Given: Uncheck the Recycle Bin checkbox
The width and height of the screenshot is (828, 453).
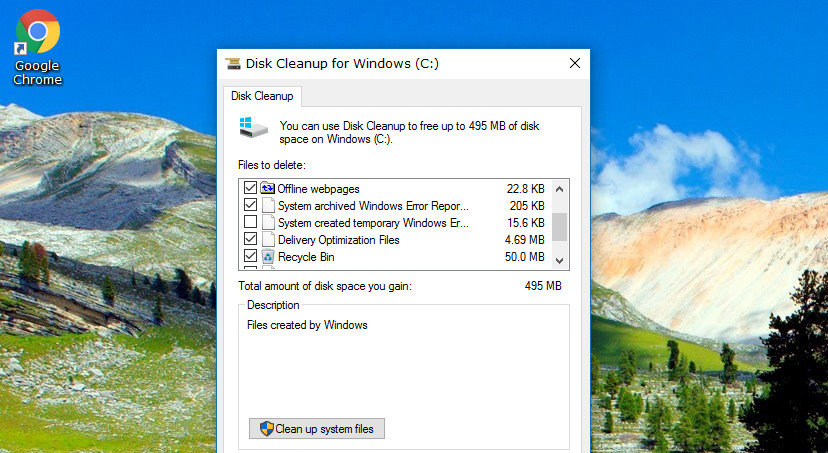Looking at the screenshot, I should coord(250,257).
